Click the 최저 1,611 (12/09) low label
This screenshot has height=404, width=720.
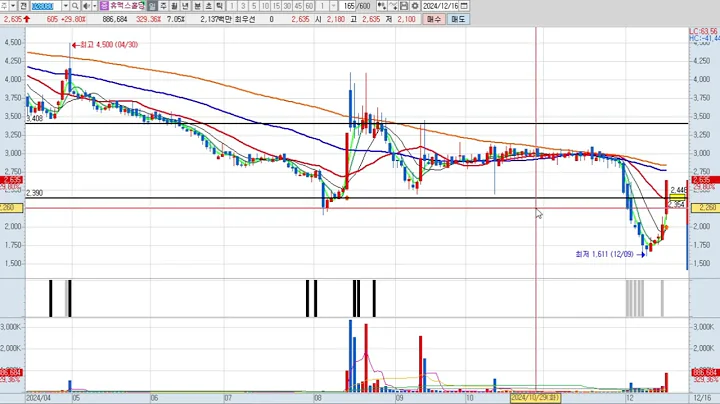click(x=604, y=254)
